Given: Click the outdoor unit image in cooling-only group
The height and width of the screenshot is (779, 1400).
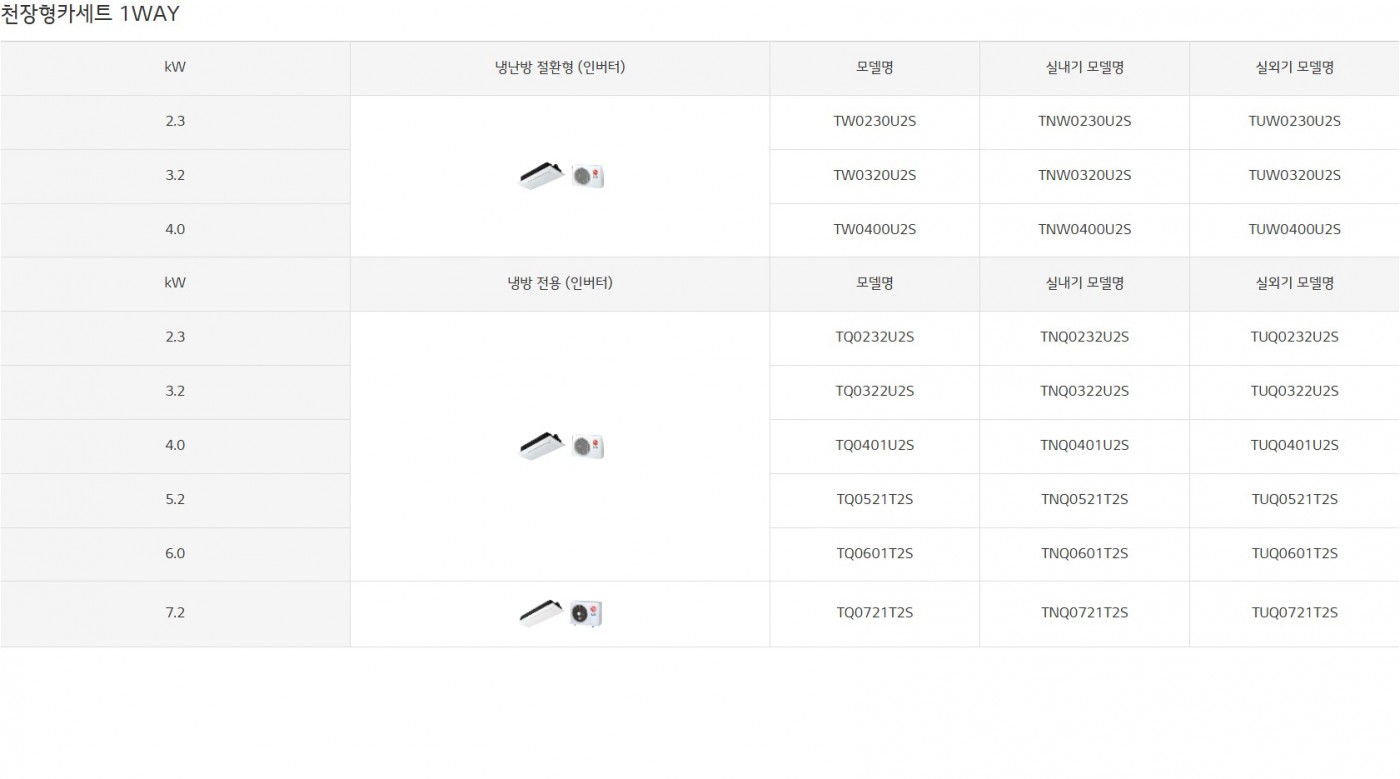Looking at the screenshot, I should click(588, 447).
